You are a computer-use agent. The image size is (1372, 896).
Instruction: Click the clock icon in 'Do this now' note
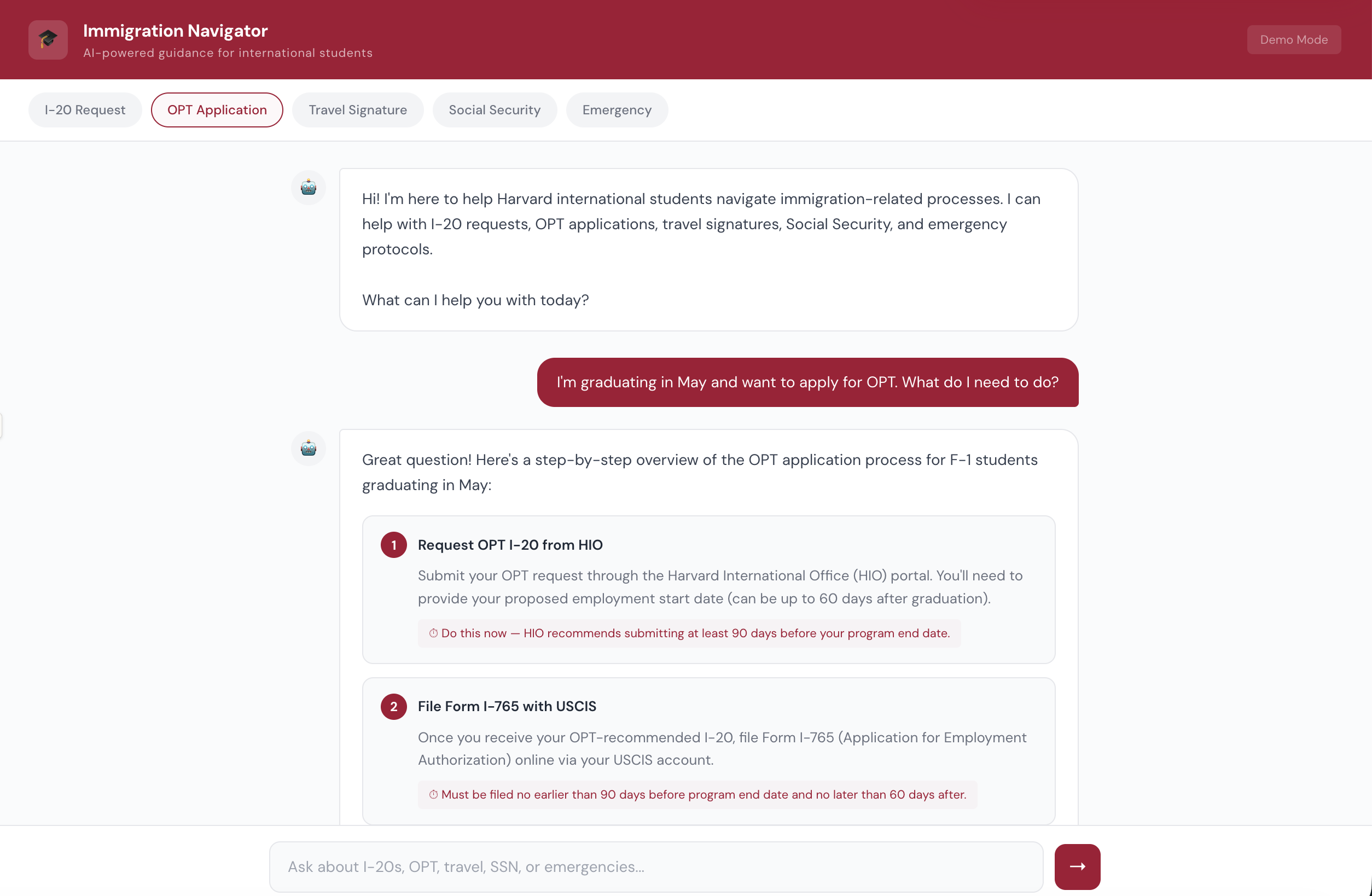433,633
